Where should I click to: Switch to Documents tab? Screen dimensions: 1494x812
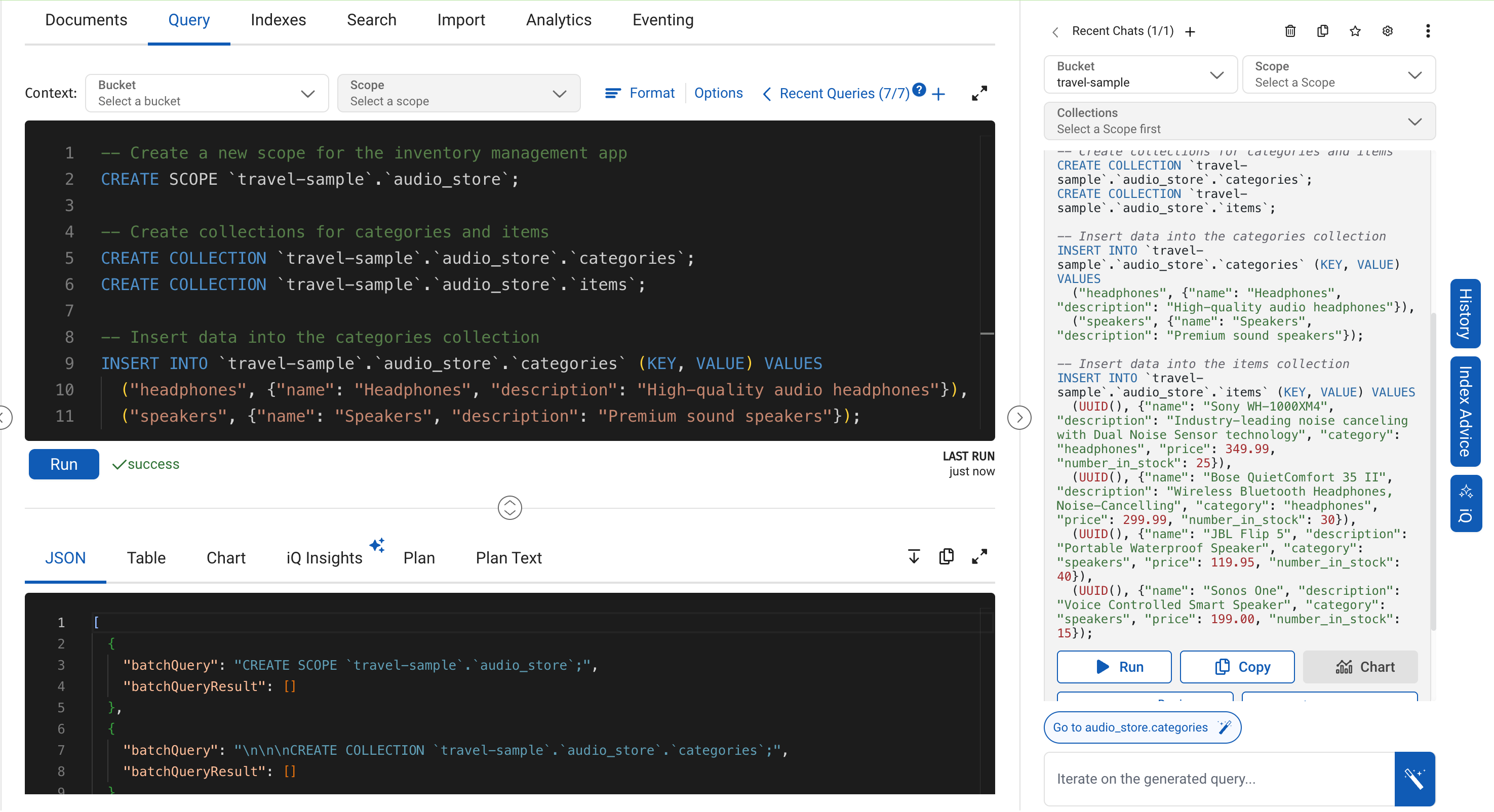coord(86,20)
